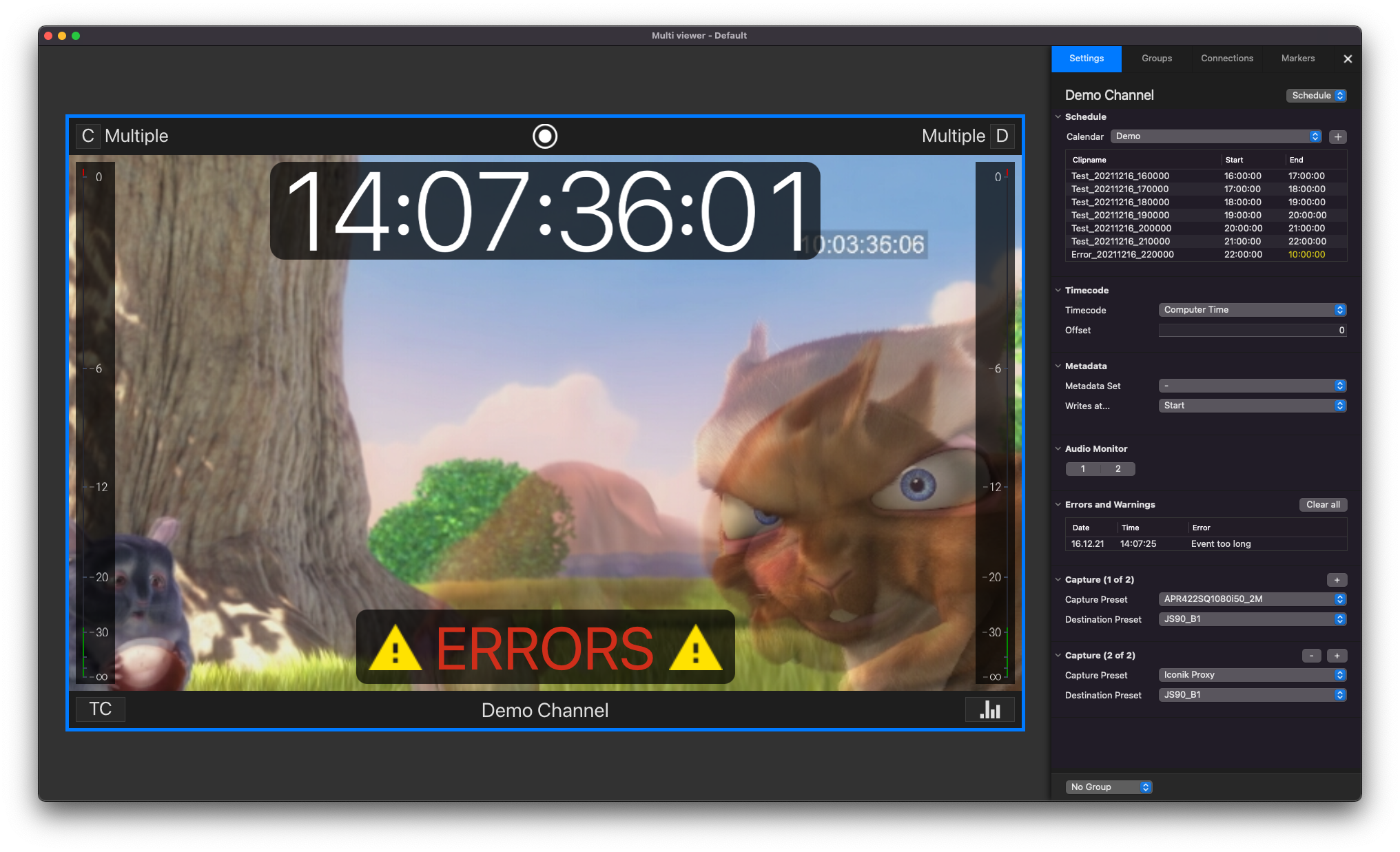The image size is (1400, 852).
Task: Click the D source badge
Action: [1002, 136]
